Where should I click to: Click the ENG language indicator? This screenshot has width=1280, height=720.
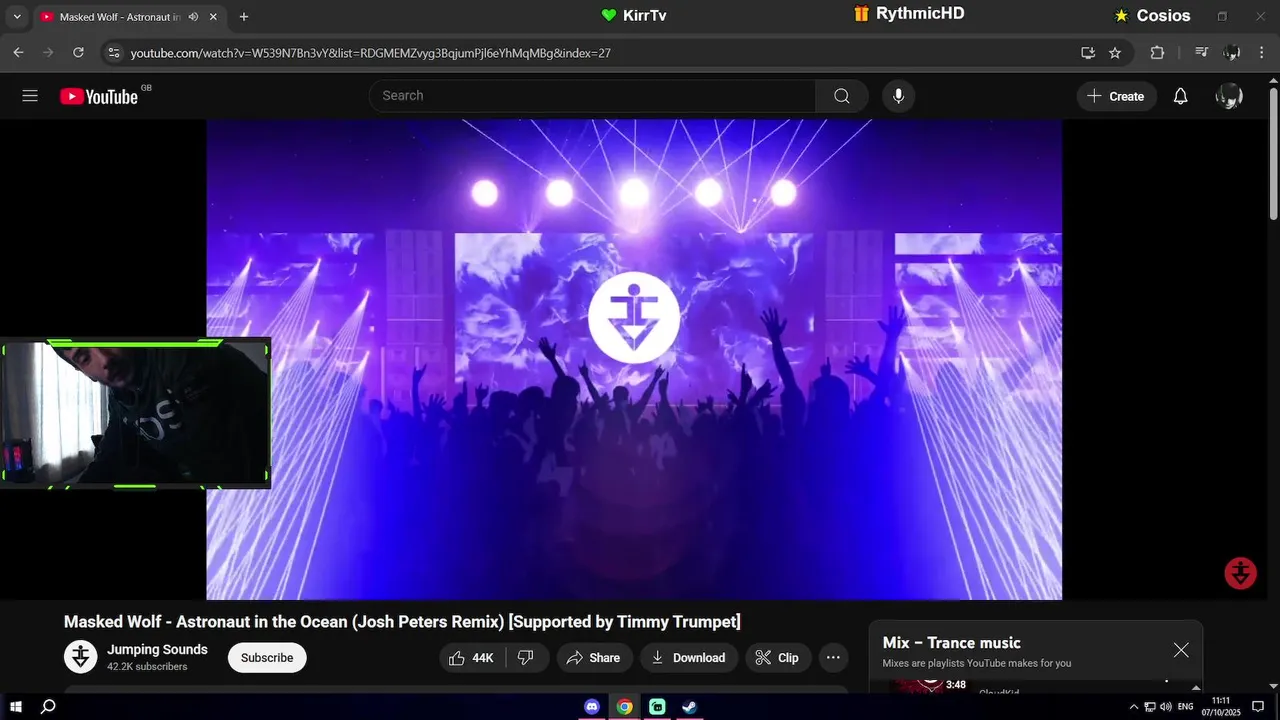[1185, 707]
